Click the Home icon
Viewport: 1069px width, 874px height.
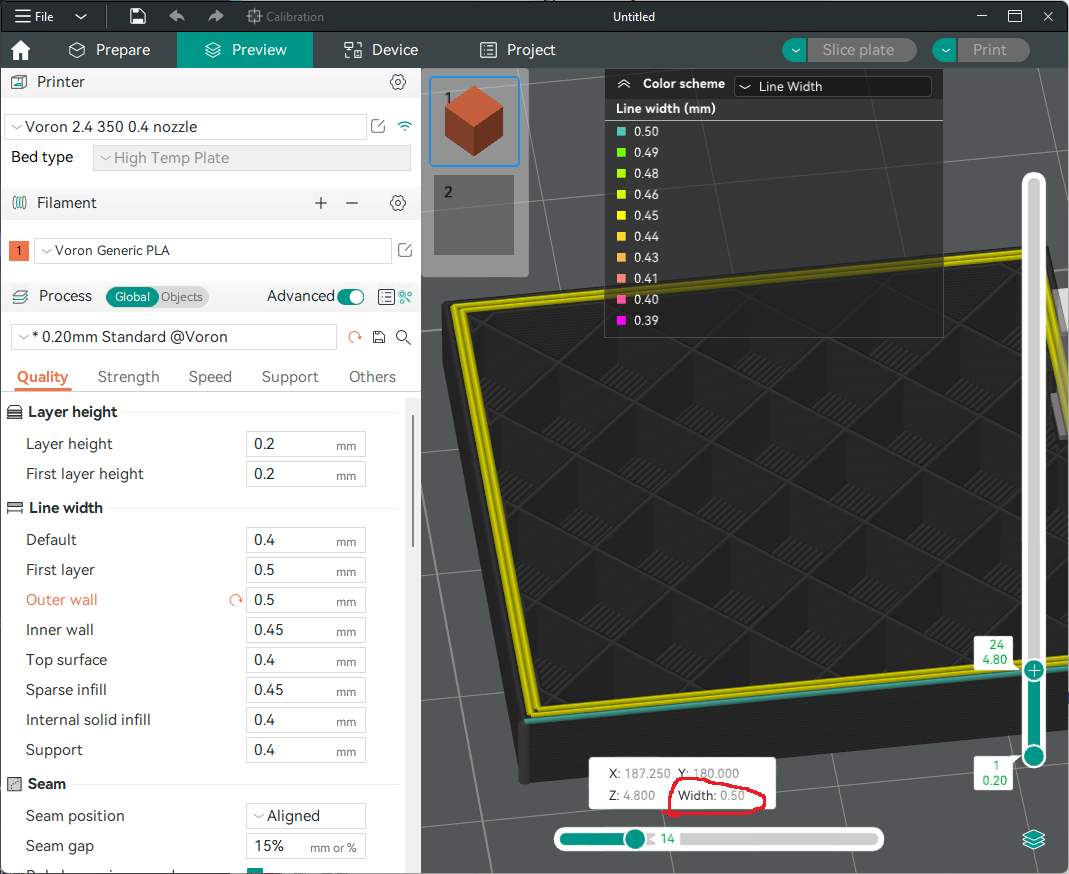pyautogui.click(x=20, y=49)
